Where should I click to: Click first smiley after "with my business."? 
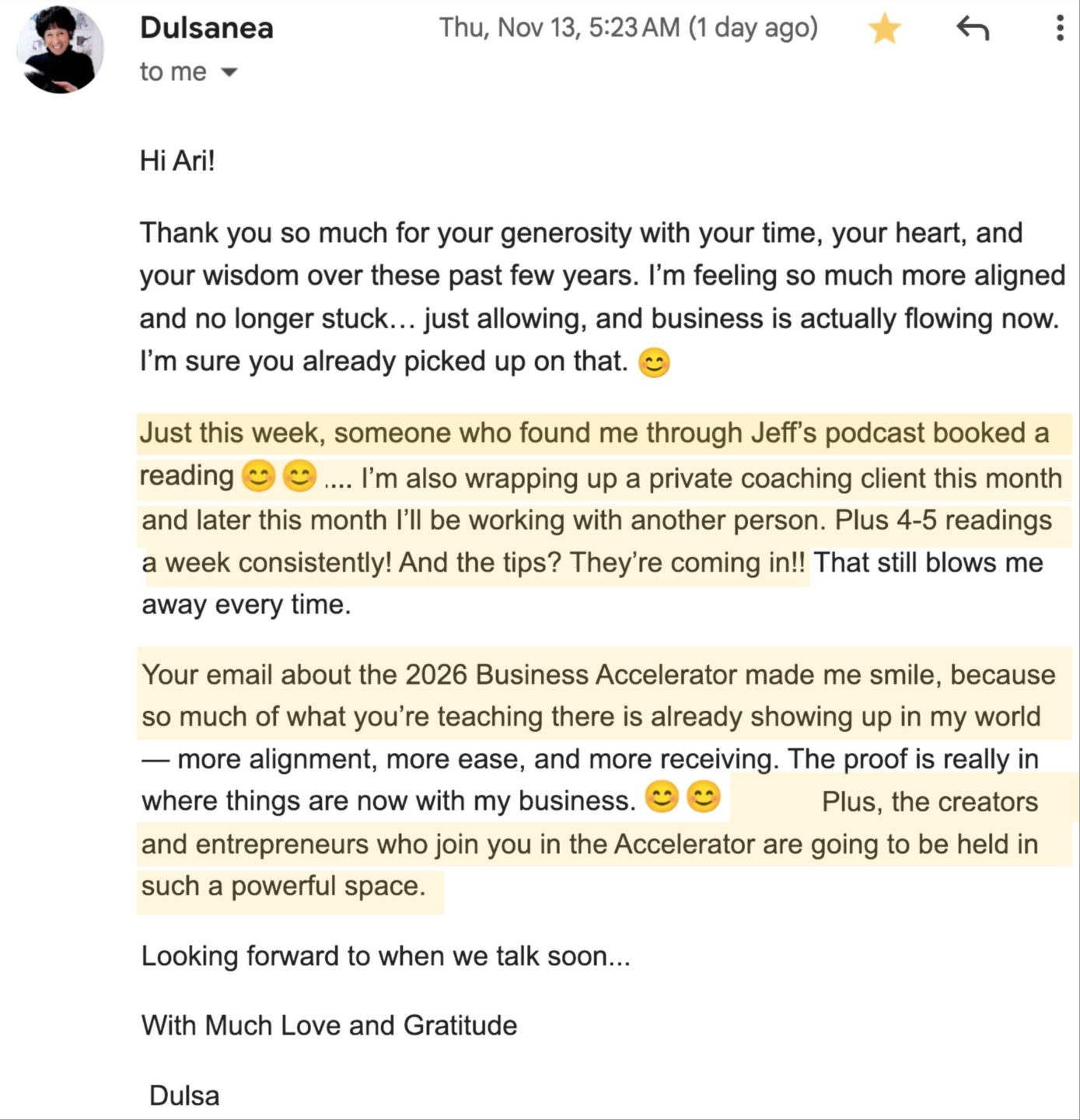(x=662, y=797)
